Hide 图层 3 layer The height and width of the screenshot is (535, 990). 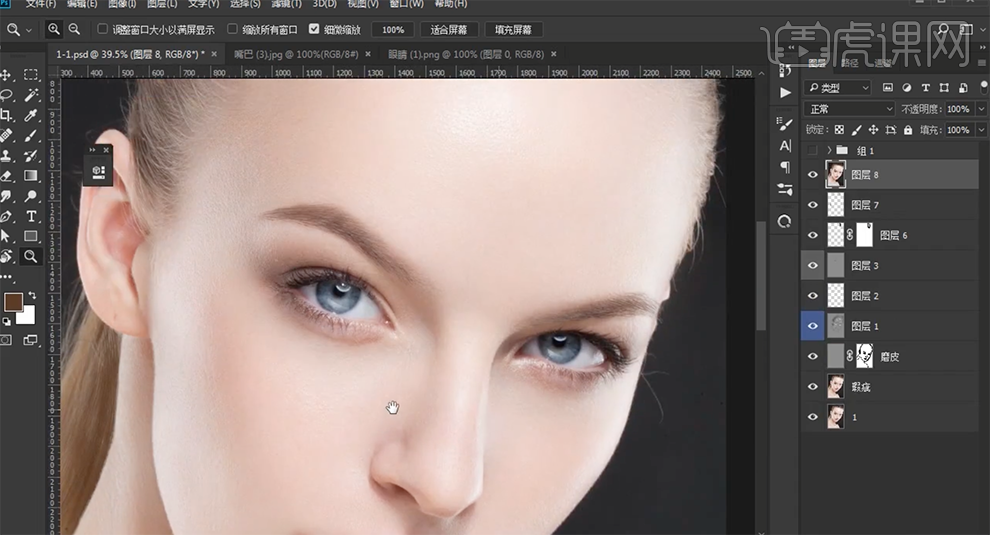813,265
